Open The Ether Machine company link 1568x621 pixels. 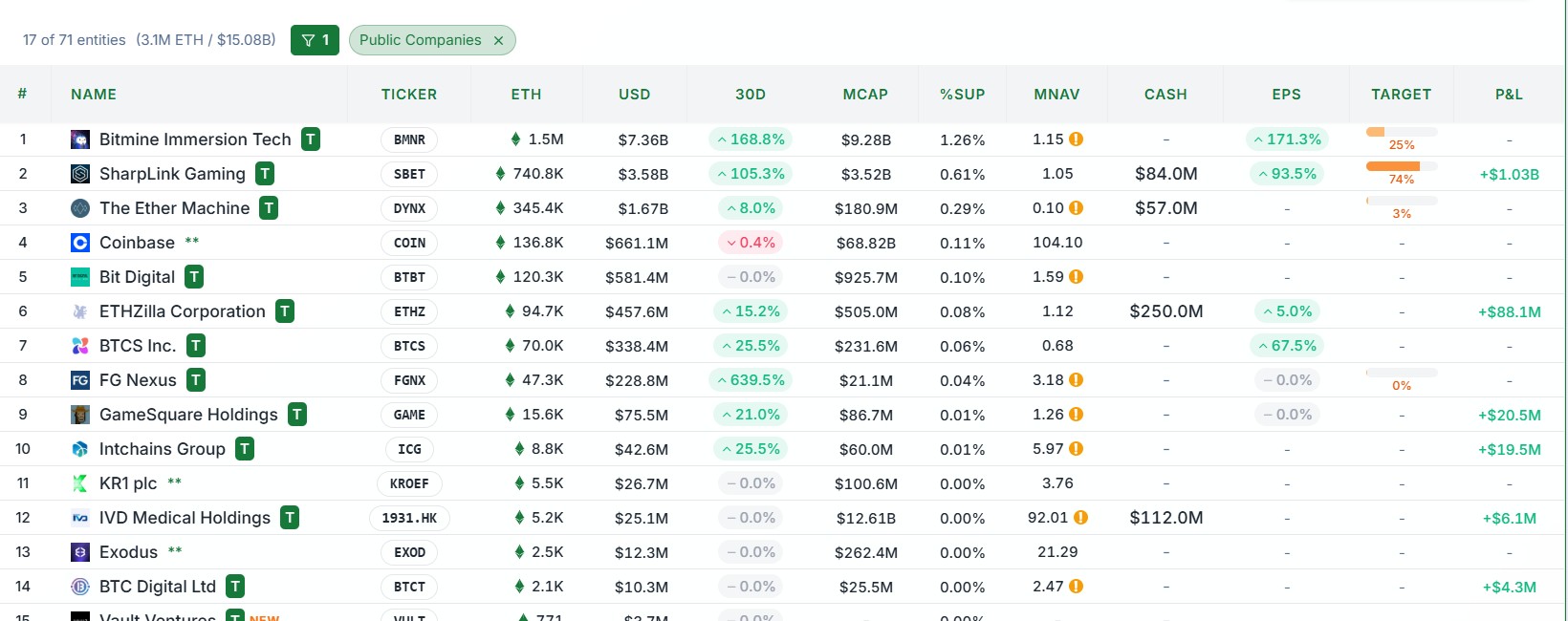[174, 208]
